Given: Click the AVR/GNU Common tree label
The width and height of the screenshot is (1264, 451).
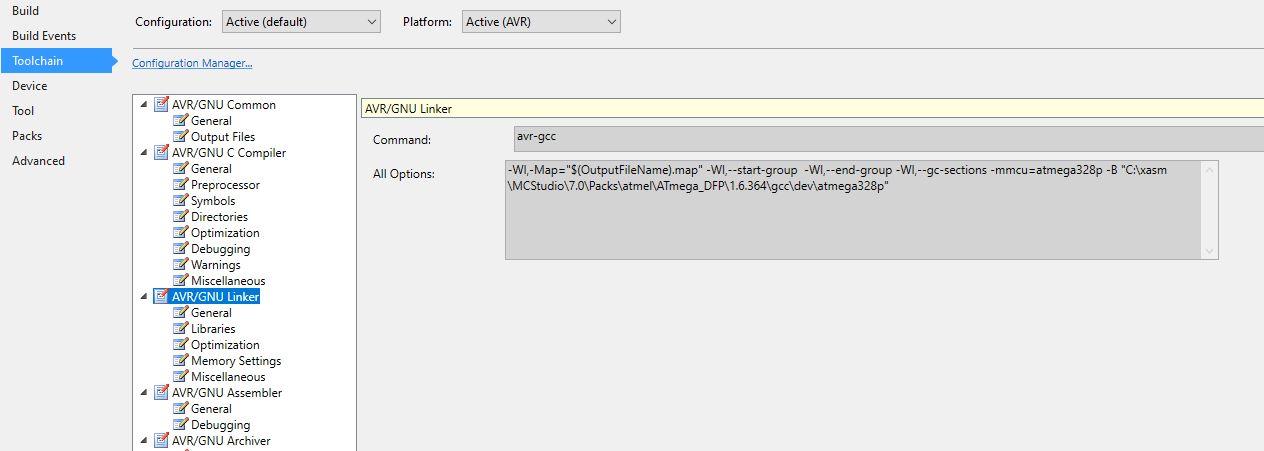Looking at the screenshot, I should [224, 105].
